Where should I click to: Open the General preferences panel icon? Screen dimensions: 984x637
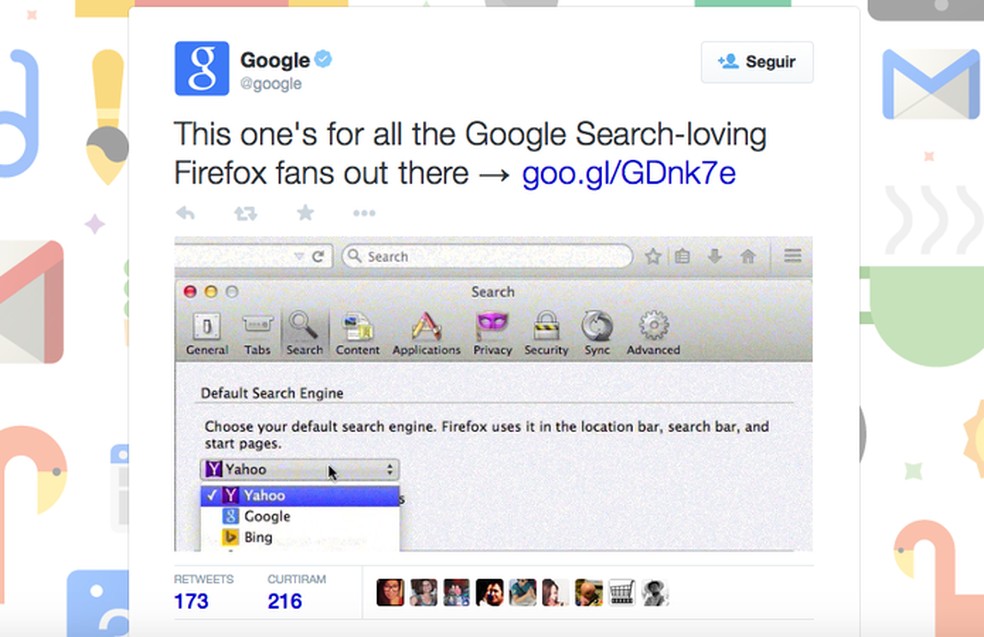[x=206, y=330]
